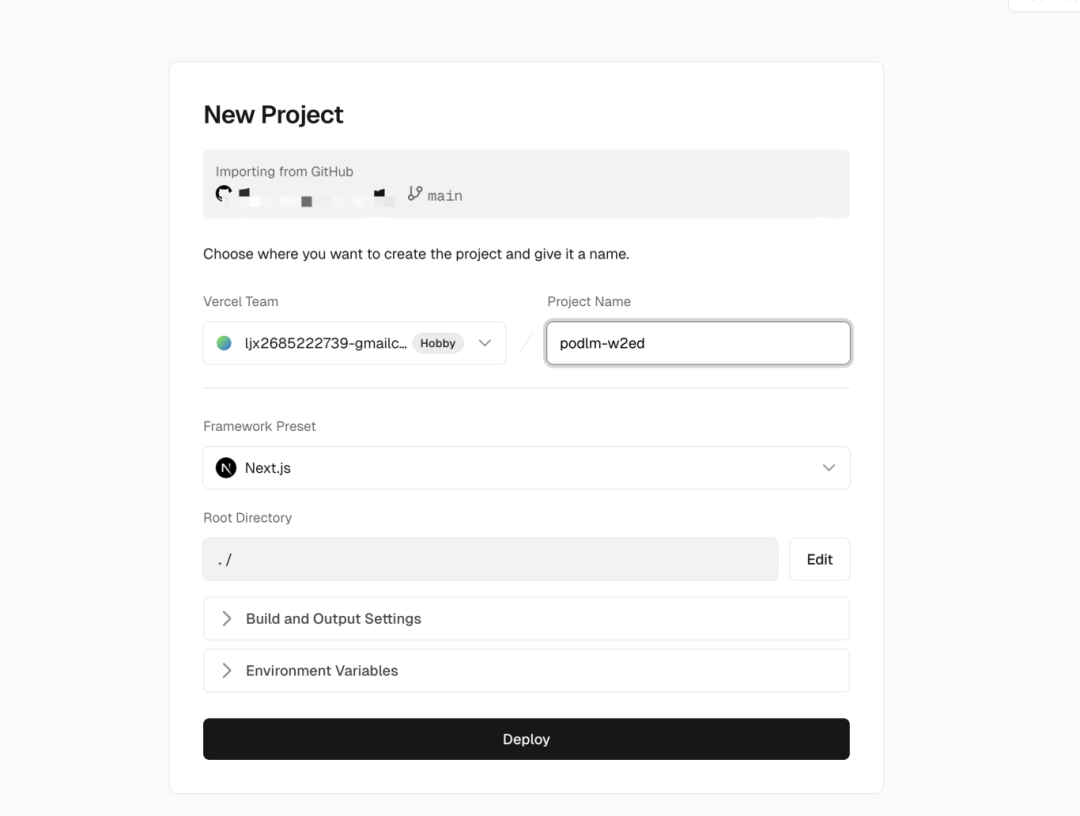The width and height of the screenshot is (1080, 816).
Task: Open the Vercel Team dropdown arrow
Action: tap(485, 343)
